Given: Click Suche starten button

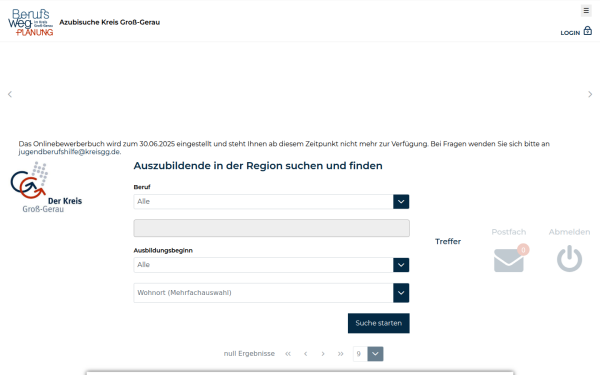Looking at the screenshot, I should pyautogui.click(x=378, y=323).
